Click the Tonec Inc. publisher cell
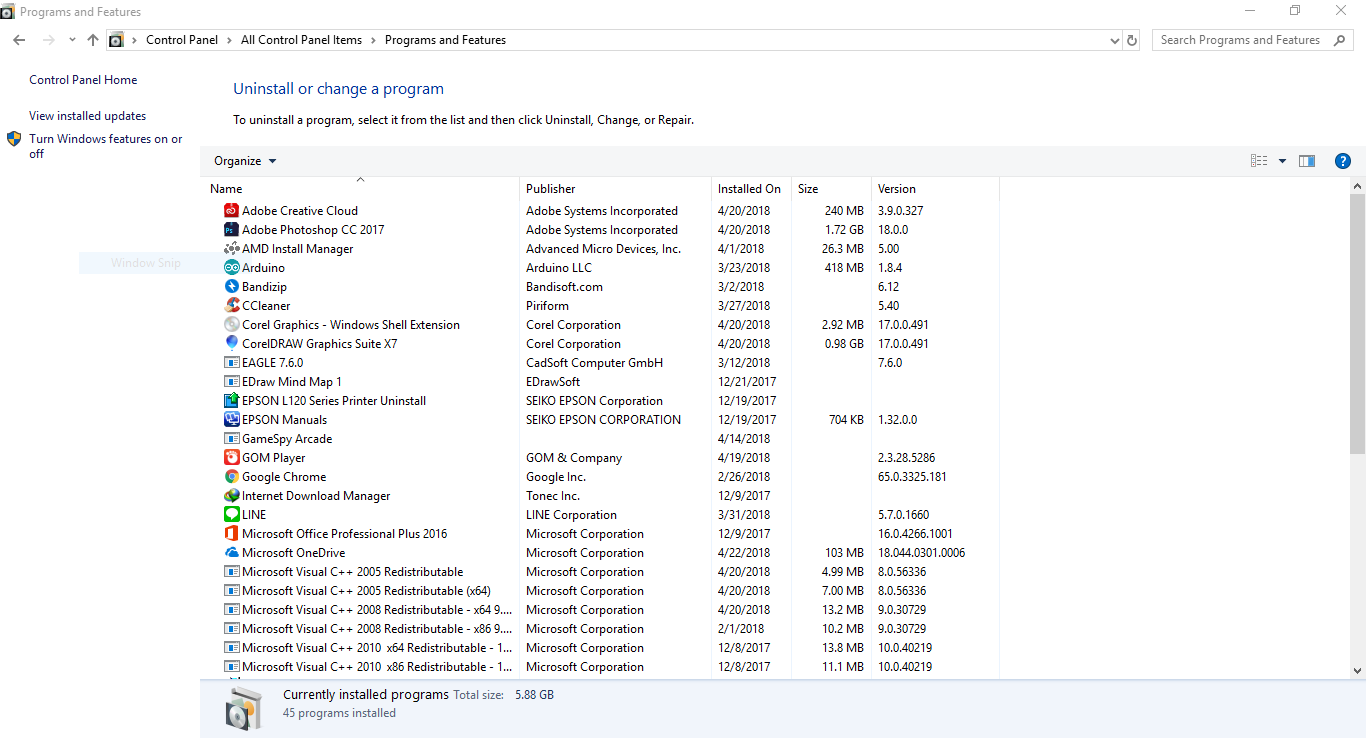This screenshot has width=1366, height=738. [553, 496]
